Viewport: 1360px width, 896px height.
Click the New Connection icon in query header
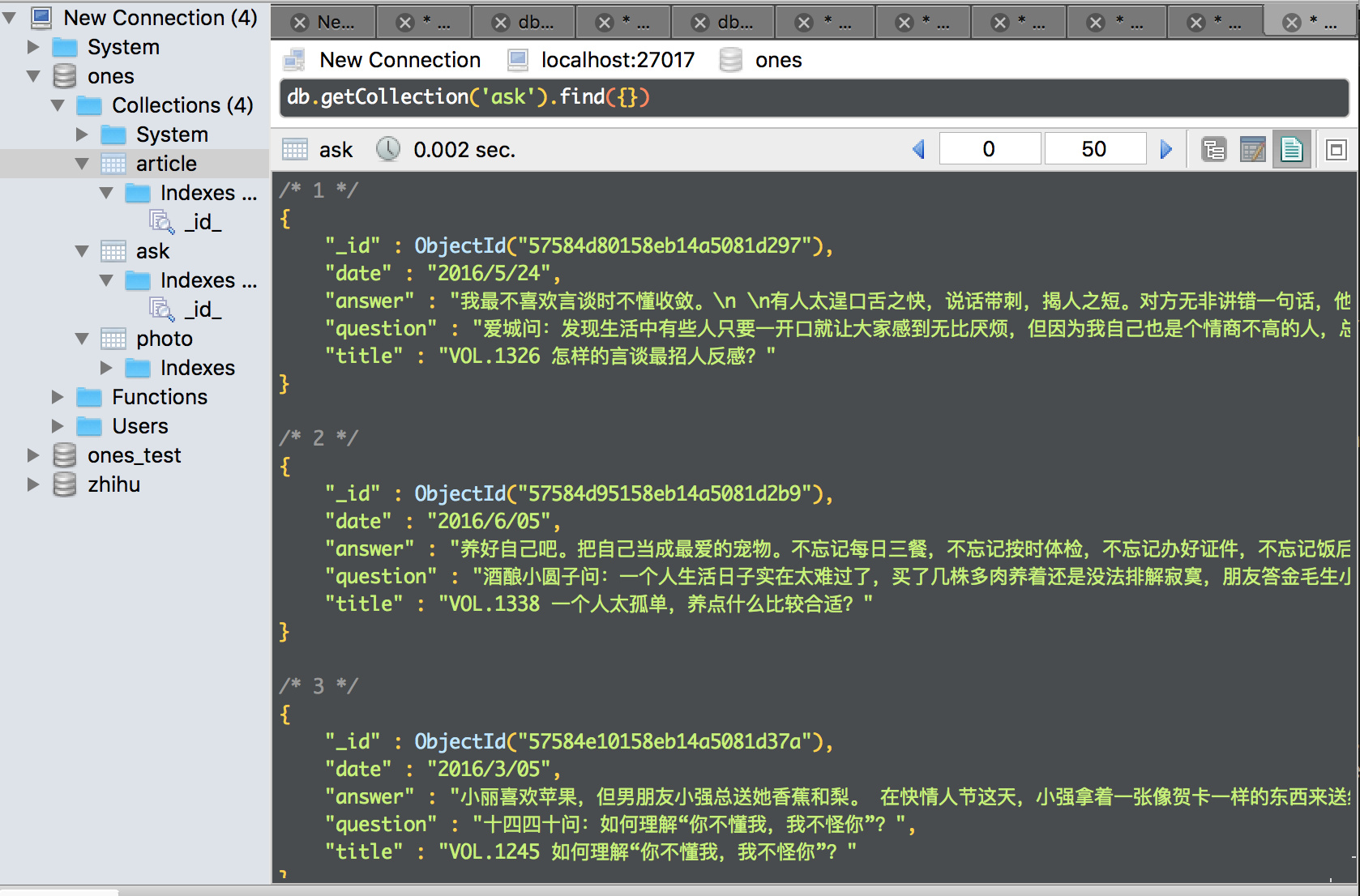(294, 60)
